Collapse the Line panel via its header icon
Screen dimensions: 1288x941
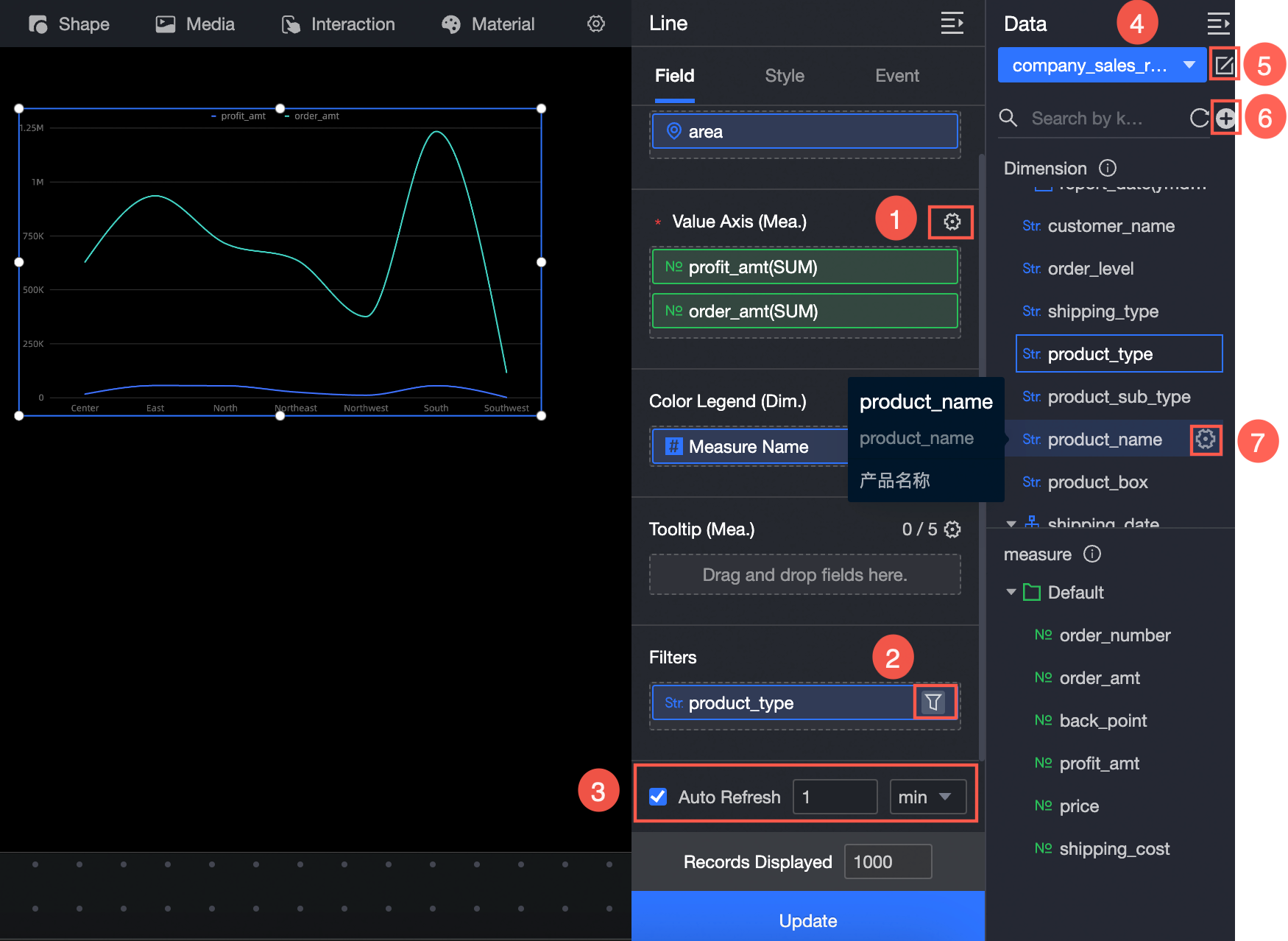tap(952, 24)
